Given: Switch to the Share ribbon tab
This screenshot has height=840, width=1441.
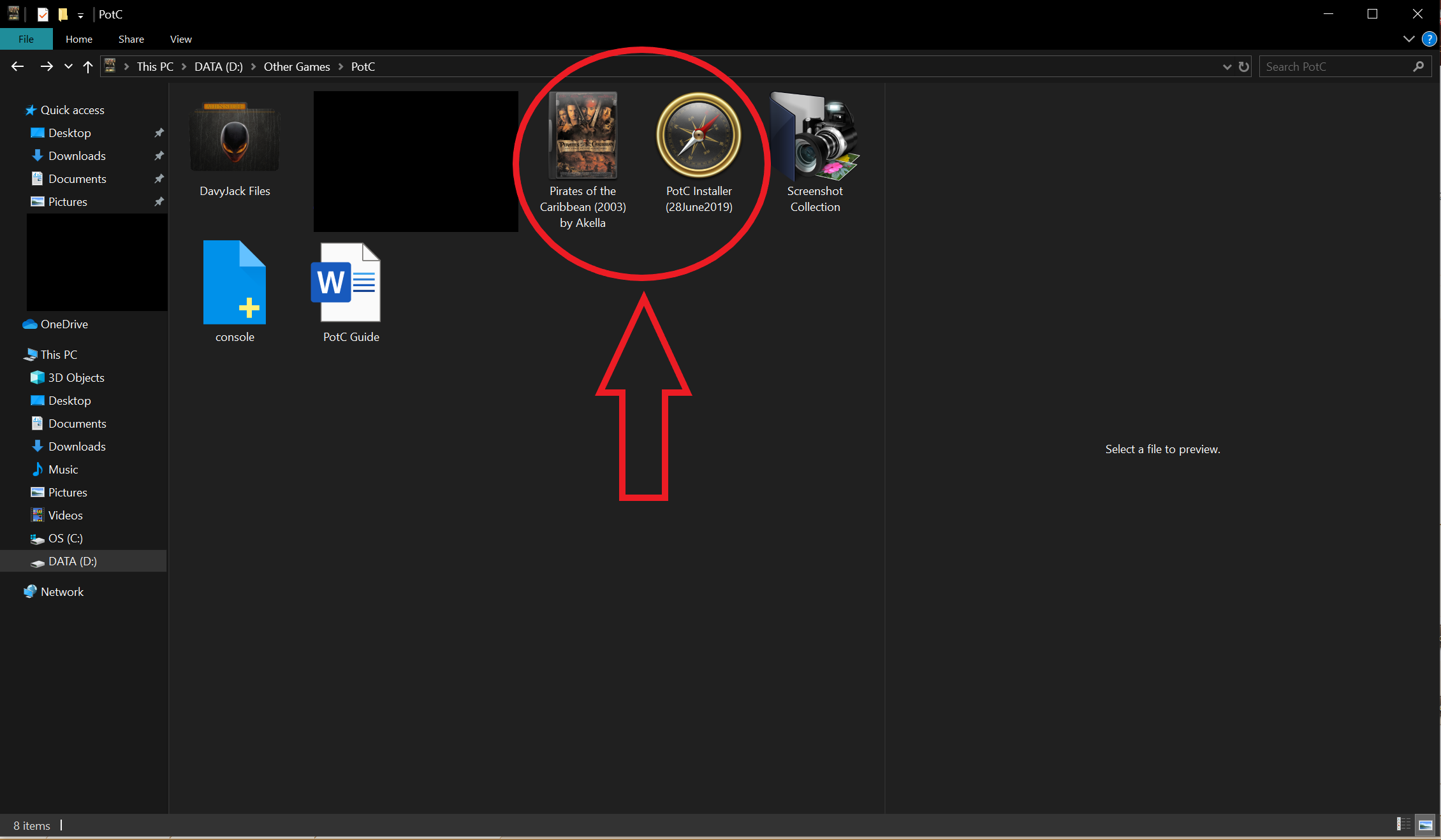Looking at the screenshot, I should tap(131, 39).
